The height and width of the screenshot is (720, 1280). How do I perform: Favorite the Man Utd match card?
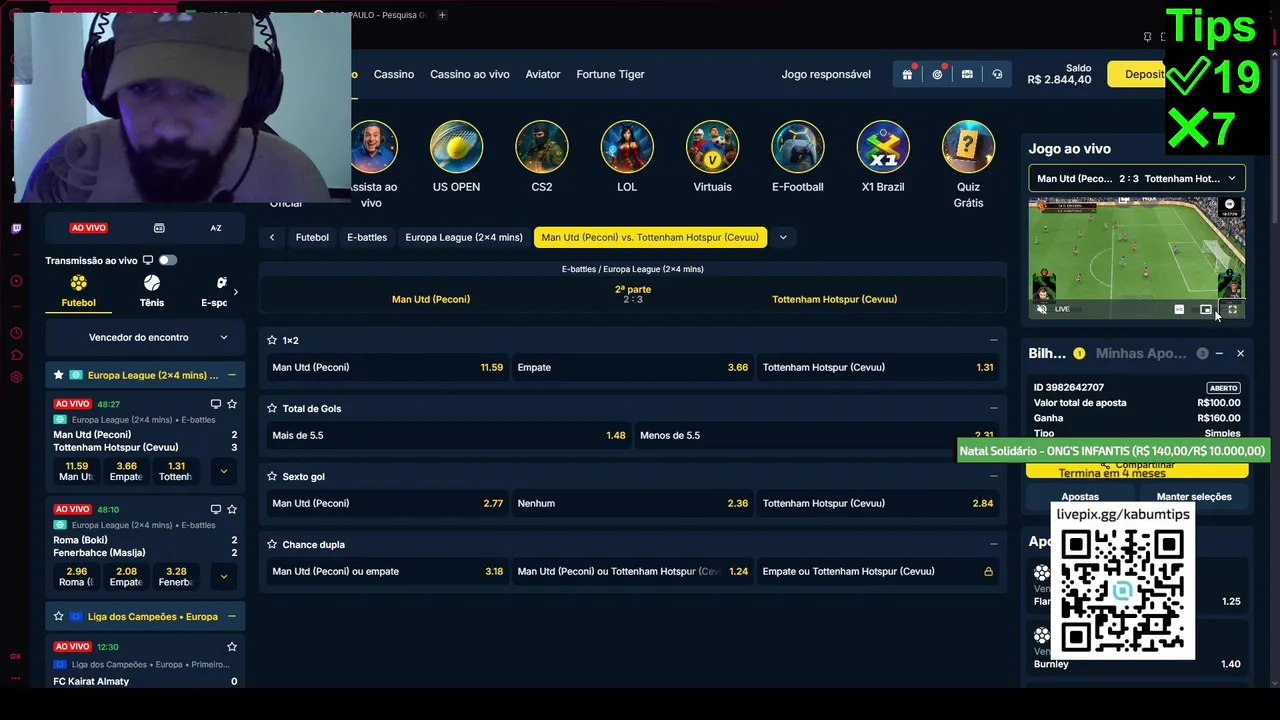[x=232, y=404]
